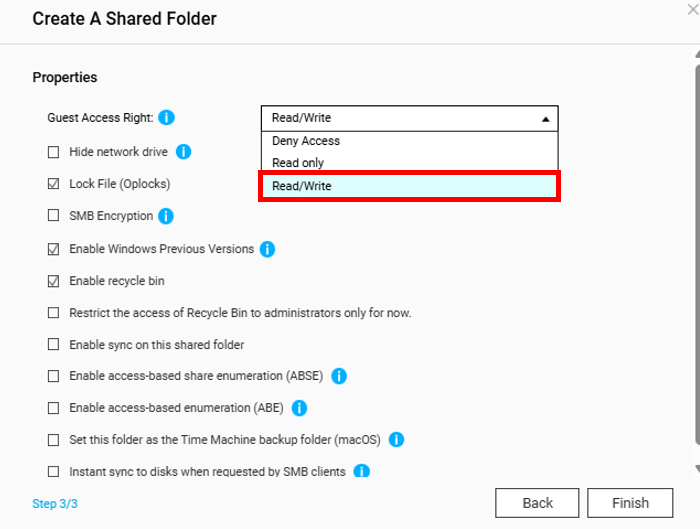
Task: View info for Enable Windows Previous Versions
Action: coord(267,249)
